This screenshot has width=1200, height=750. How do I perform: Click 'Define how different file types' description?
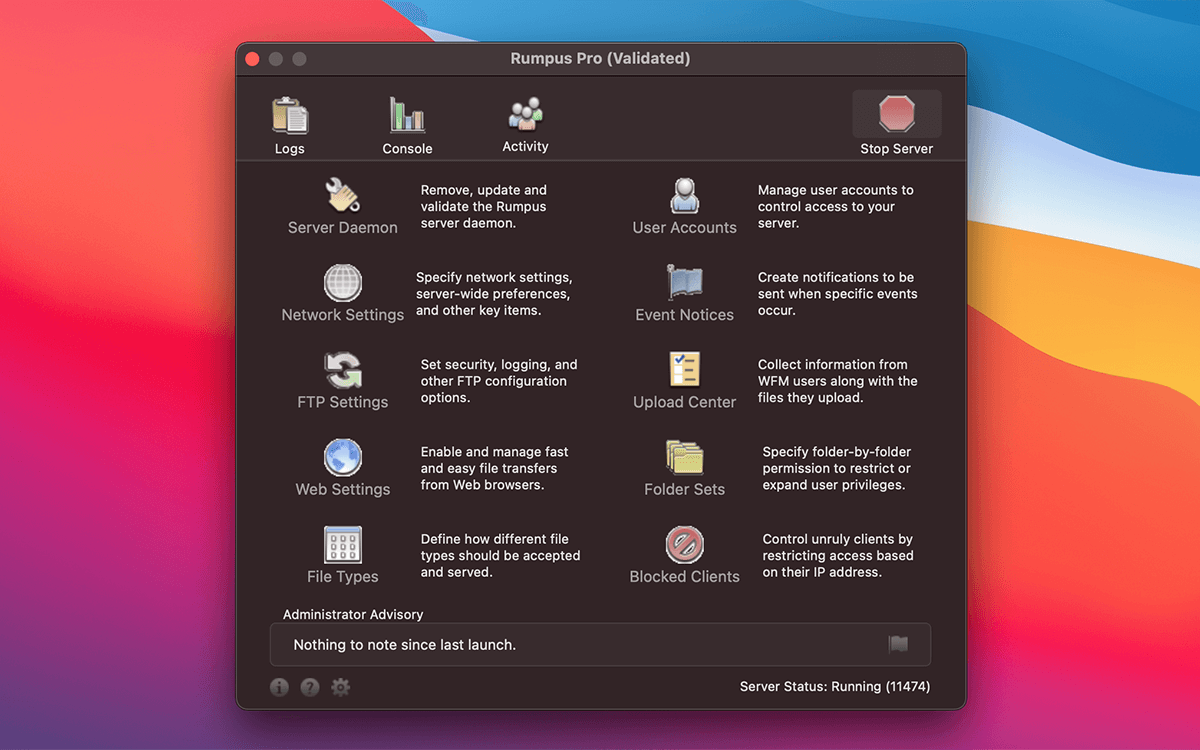pos(500,556)
